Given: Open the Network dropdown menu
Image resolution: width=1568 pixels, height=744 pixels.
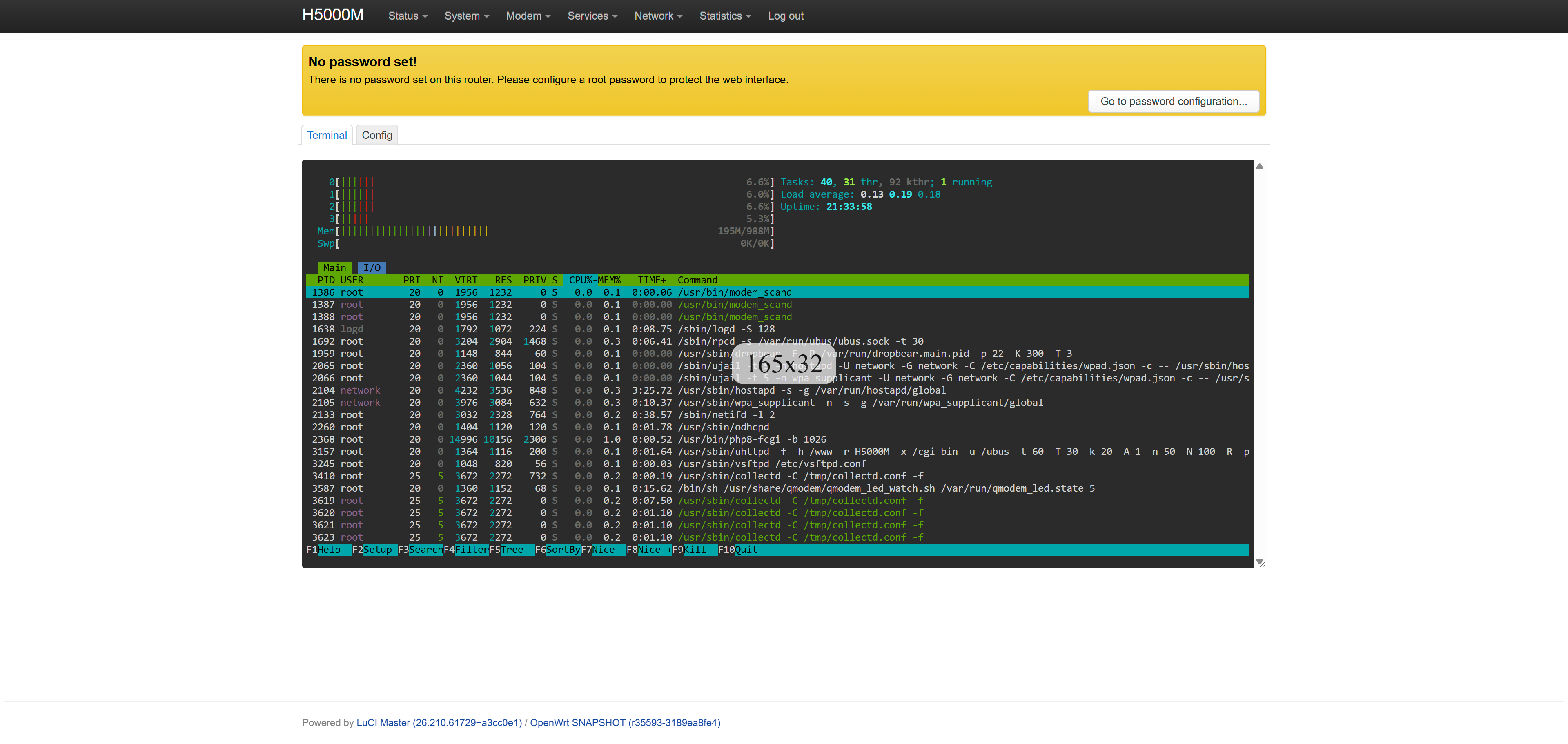Looking at the screenshot, I should pos(658,16).
